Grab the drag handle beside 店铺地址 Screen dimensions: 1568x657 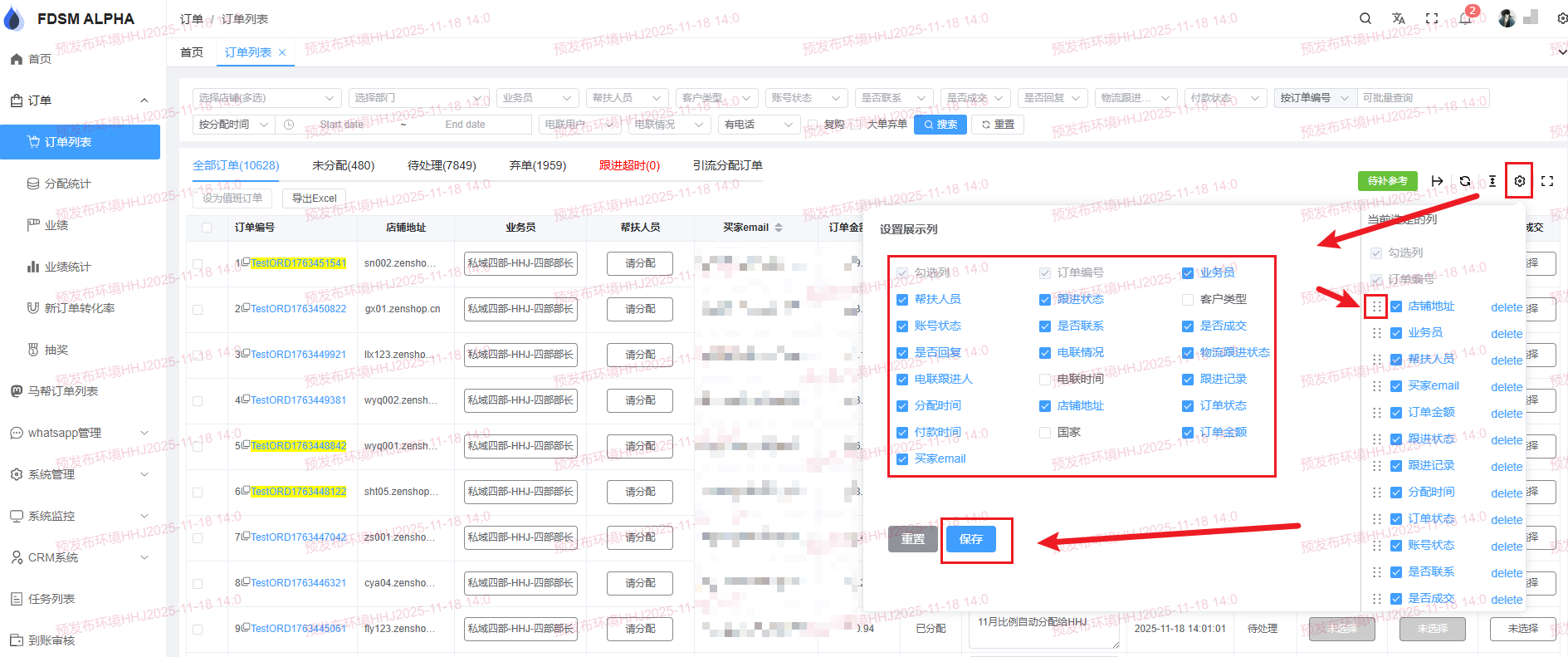coord(1376,306)
